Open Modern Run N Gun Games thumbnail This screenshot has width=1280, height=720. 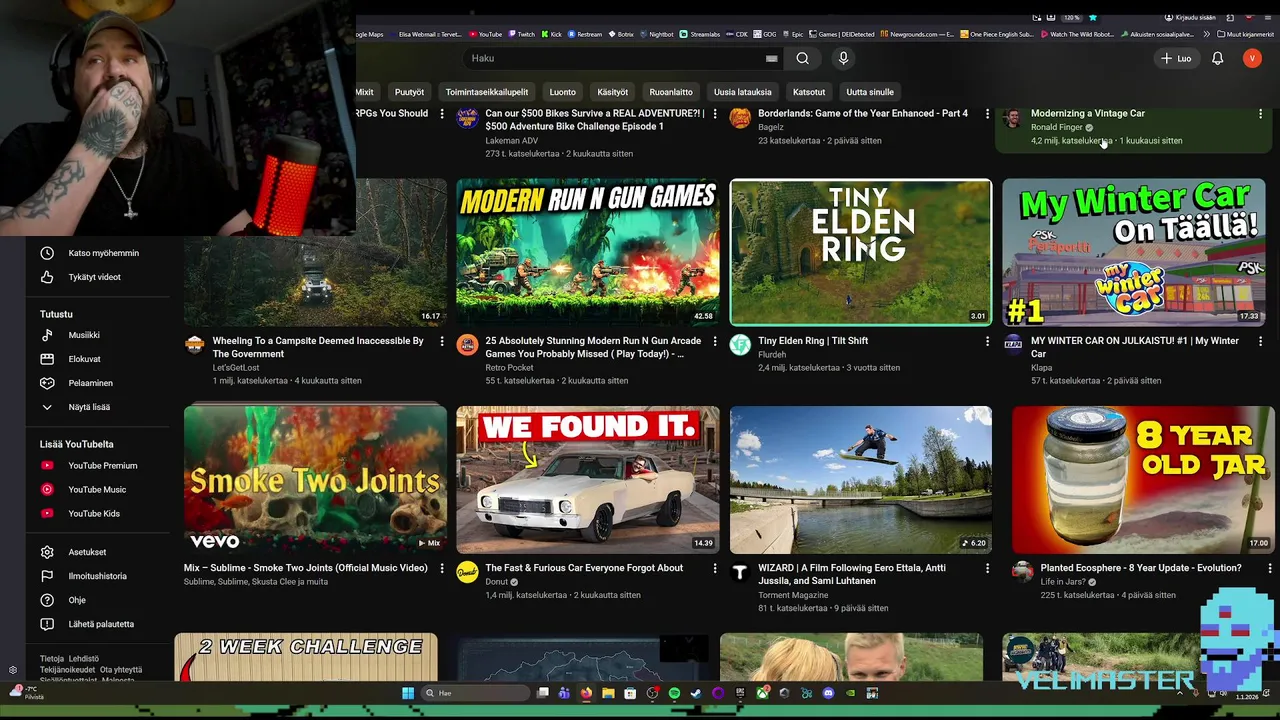click(588, 252)
